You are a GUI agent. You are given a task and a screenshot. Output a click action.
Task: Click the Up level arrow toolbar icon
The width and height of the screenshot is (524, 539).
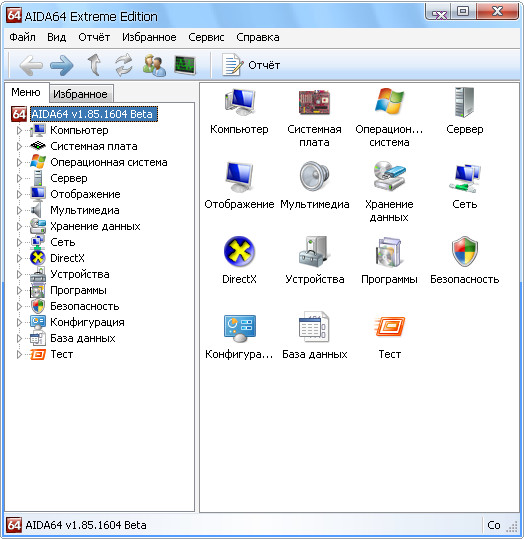94,65
